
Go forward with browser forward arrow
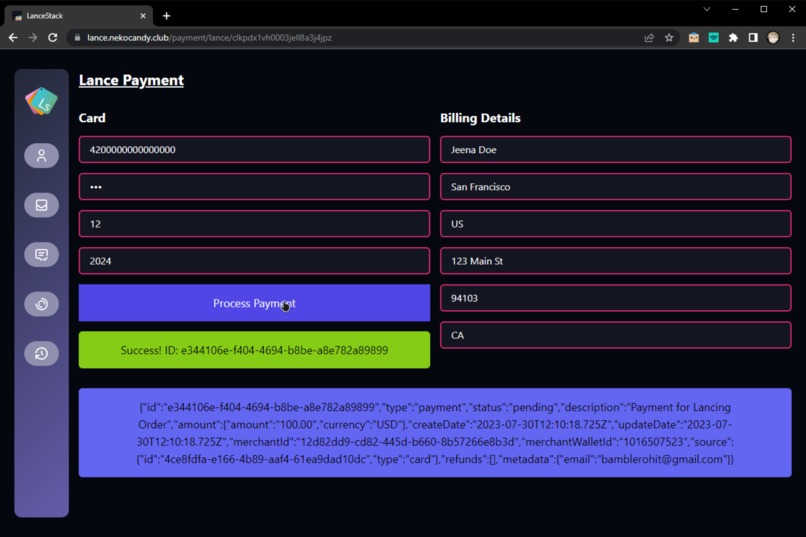pos(33,38)
